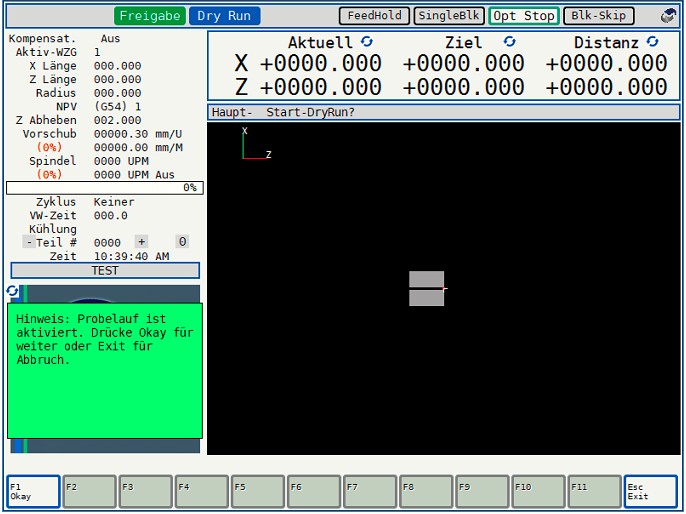686x514 pixels.
Task: Click the F7 softkey
Action: pyautogui.click(x=370, y=492)
